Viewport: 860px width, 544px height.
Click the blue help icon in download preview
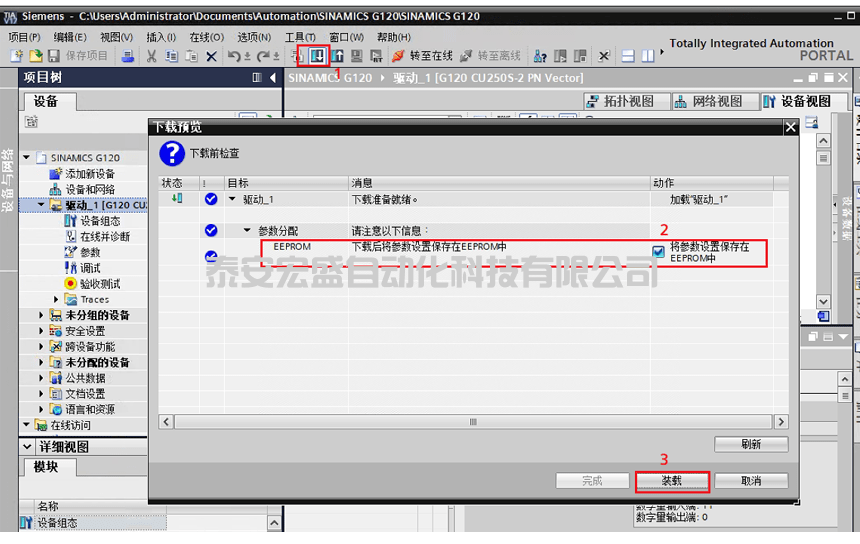172,153
